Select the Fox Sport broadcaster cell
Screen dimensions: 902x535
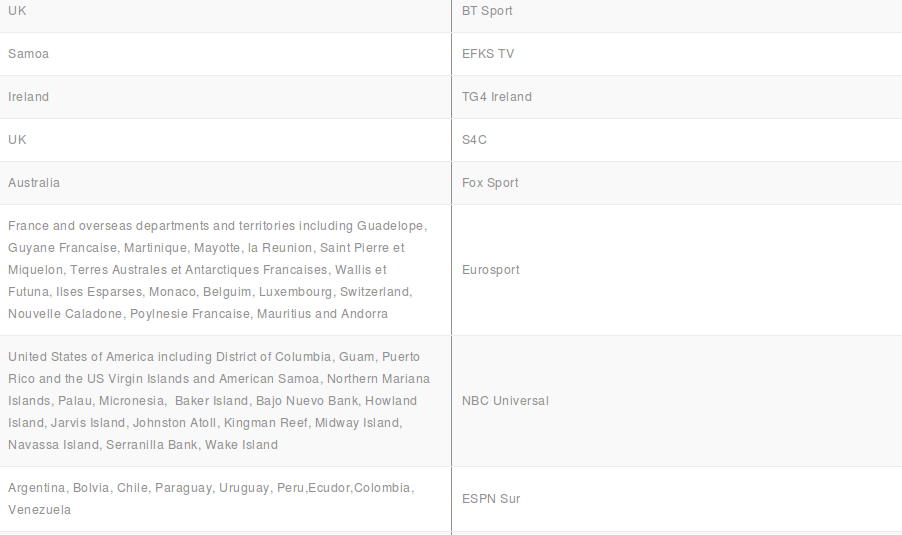490,183
